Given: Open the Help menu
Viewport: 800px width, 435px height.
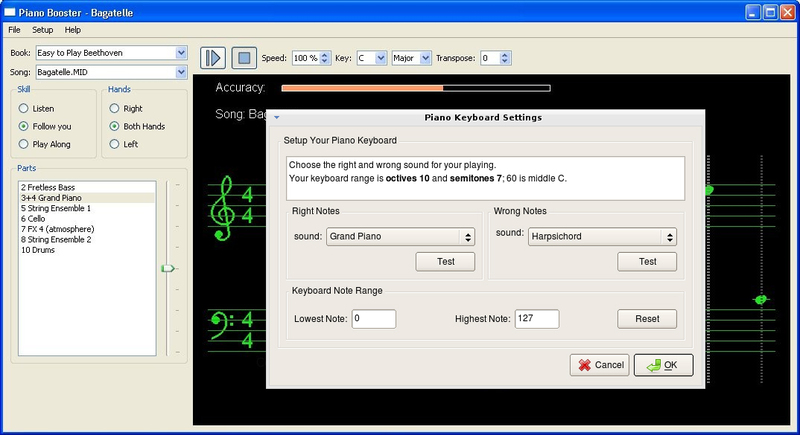Looking at the screenshot, I should [73, 30].
